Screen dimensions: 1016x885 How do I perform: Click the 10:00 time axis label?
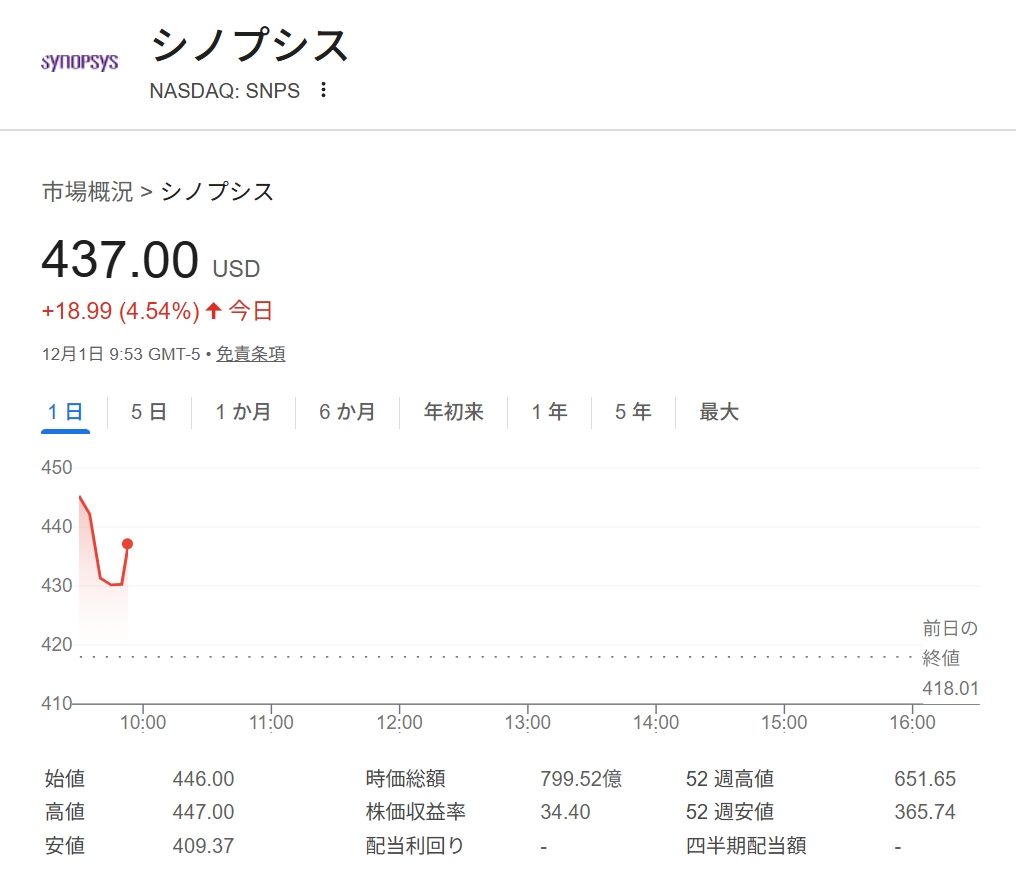tap(143, 722)
